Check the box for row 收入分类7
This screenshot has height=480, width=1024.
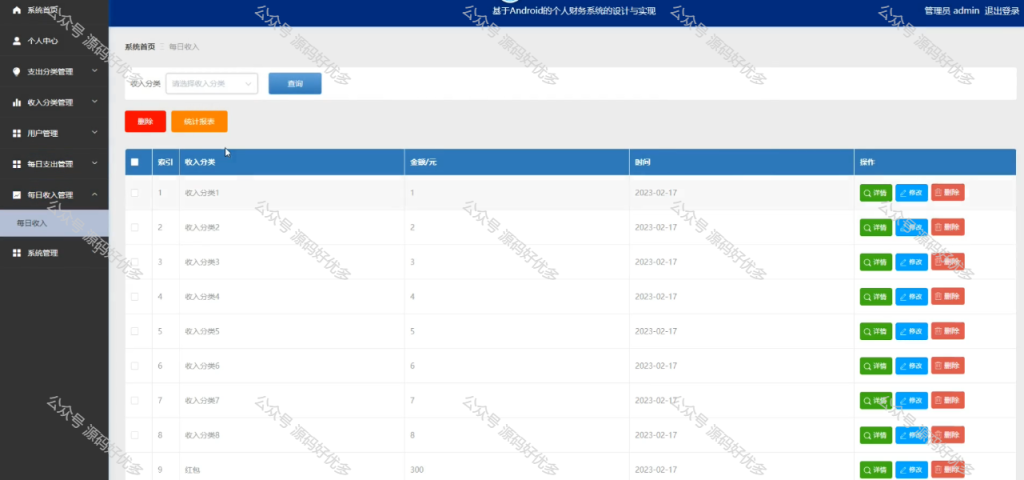tap(135, 400)
